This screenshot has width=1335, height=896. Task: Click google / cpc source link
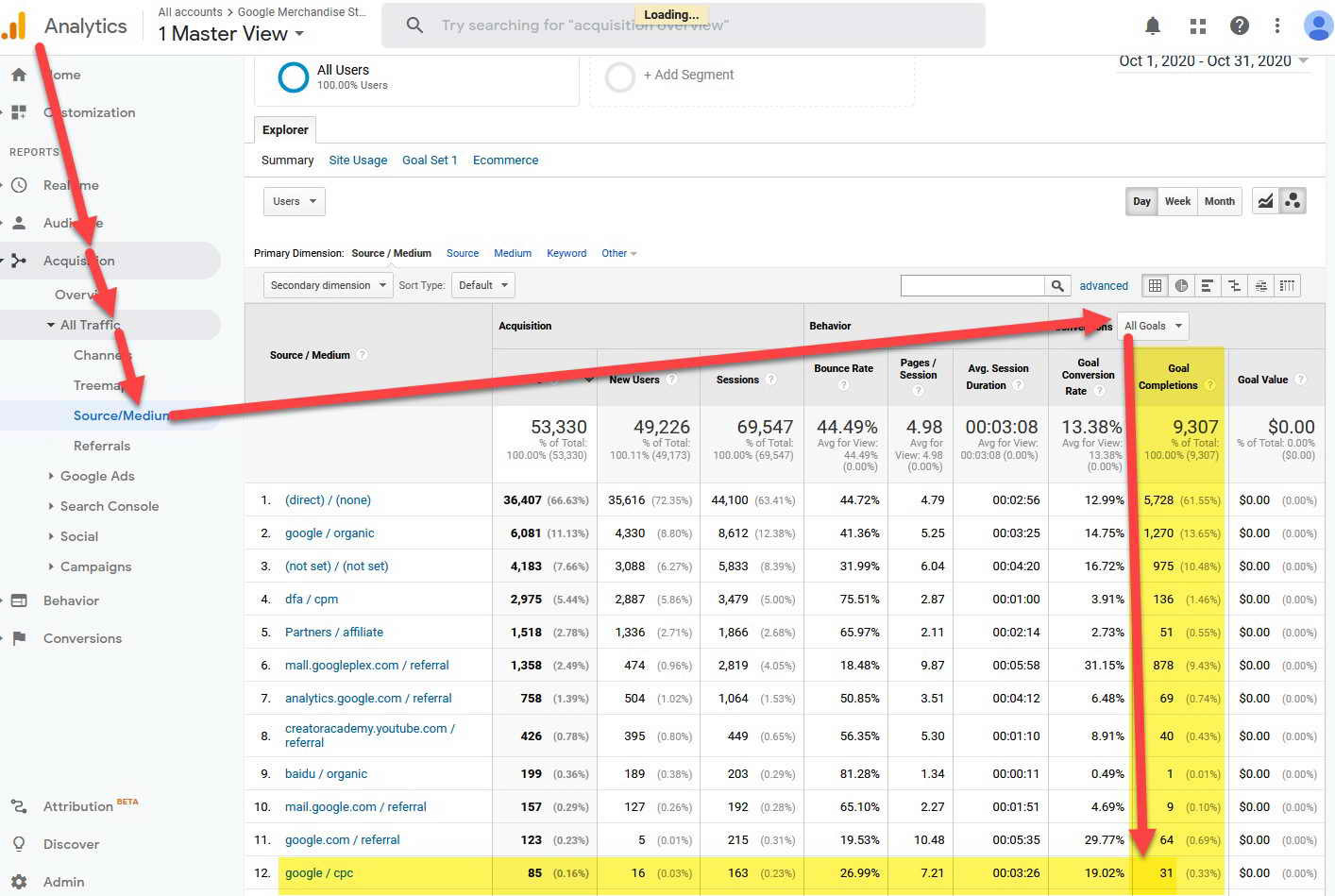click(x=319, y=873)
